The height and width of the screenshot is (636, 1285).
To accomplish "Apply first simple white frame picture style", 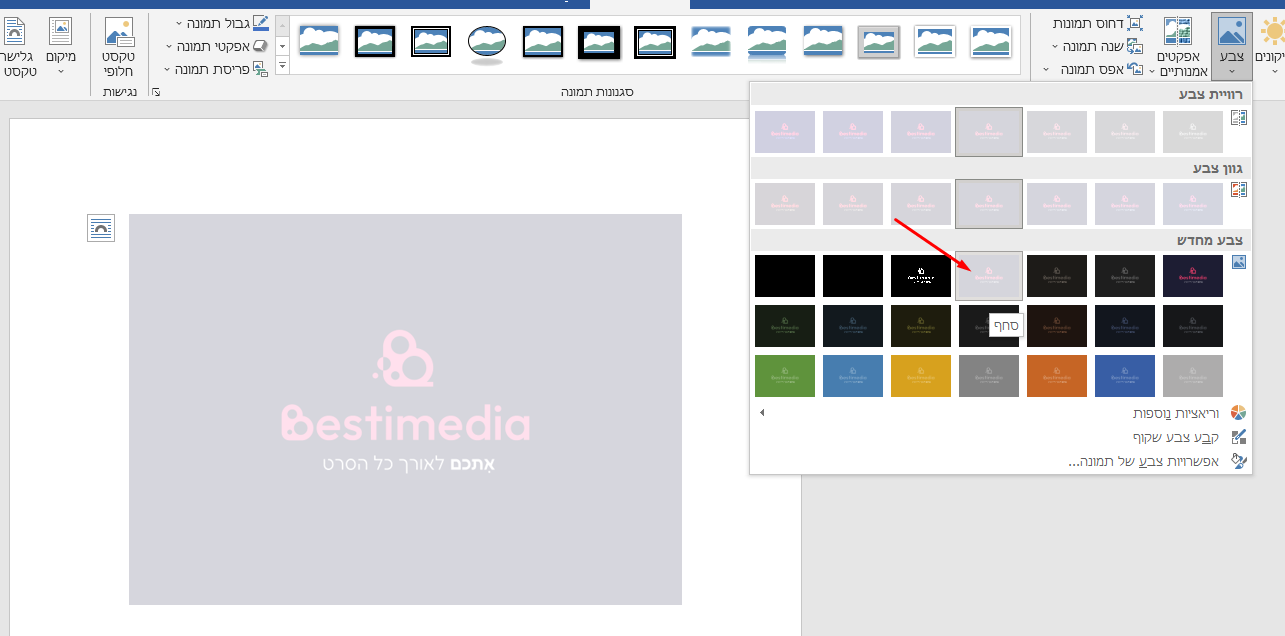I will tap(991, 41).
